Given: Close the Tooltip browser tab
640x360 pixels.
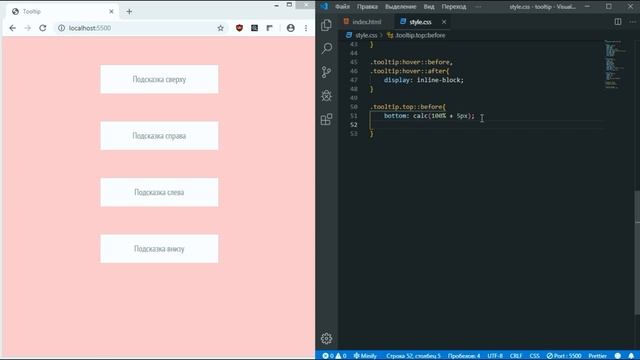Looking at the screenshot, I should pyautogui.click(x=111, y=12).
